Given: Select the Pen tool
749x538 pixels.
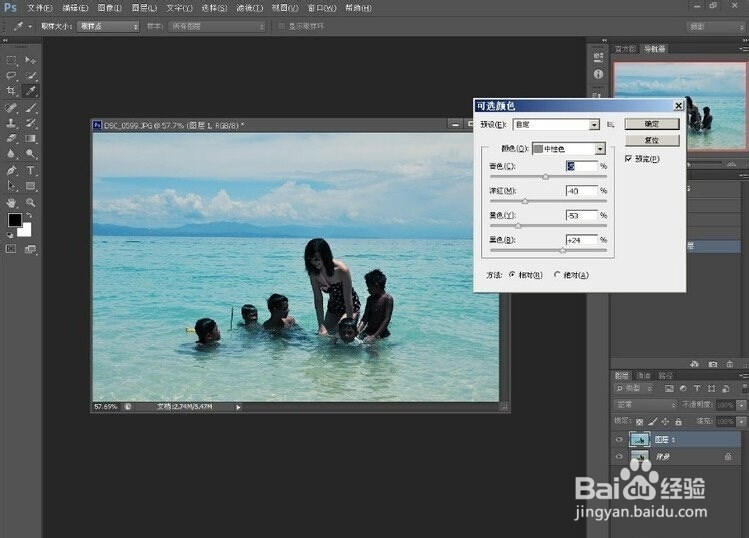Looking at the screenshot, I should (11, 170).
